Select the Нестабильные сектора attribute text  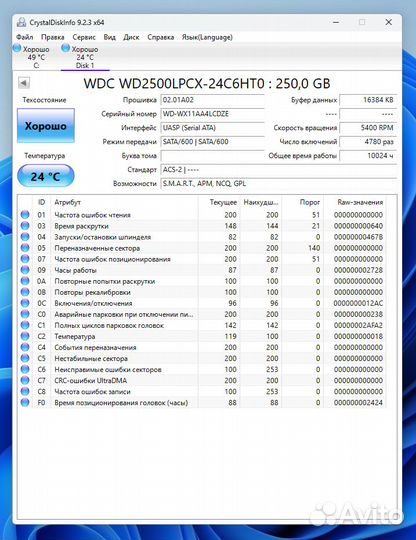click(x=91, y=358)
